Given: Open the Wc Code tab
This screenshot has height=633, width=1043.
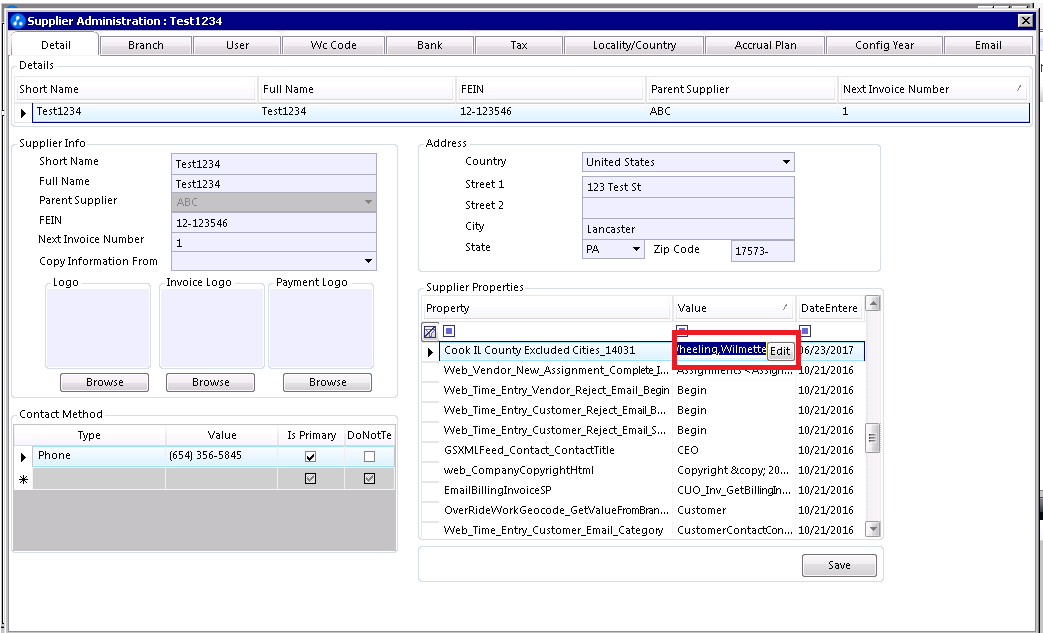Looking at the screenshot, I should coord(333,45).
